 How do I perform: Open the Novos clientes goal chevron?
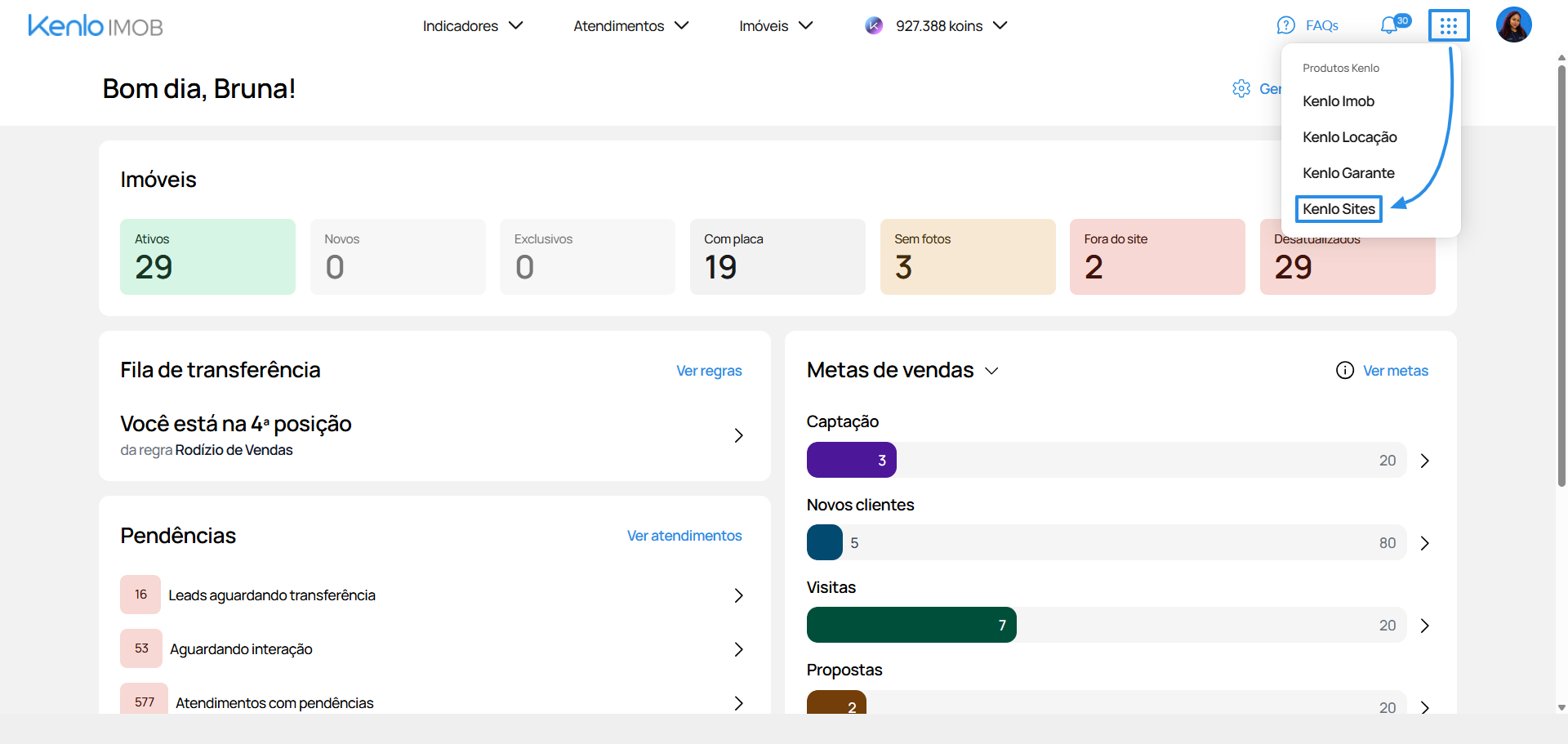coord(1425,543)
